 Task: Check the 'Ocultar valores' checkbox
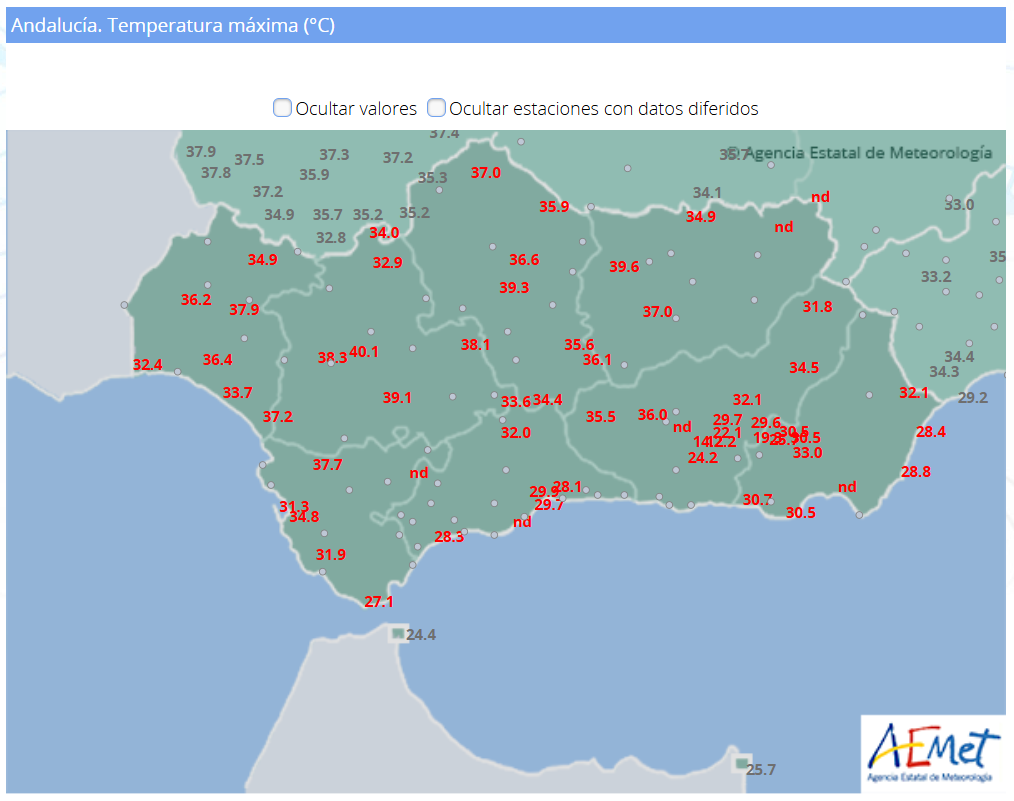(283, 108)
